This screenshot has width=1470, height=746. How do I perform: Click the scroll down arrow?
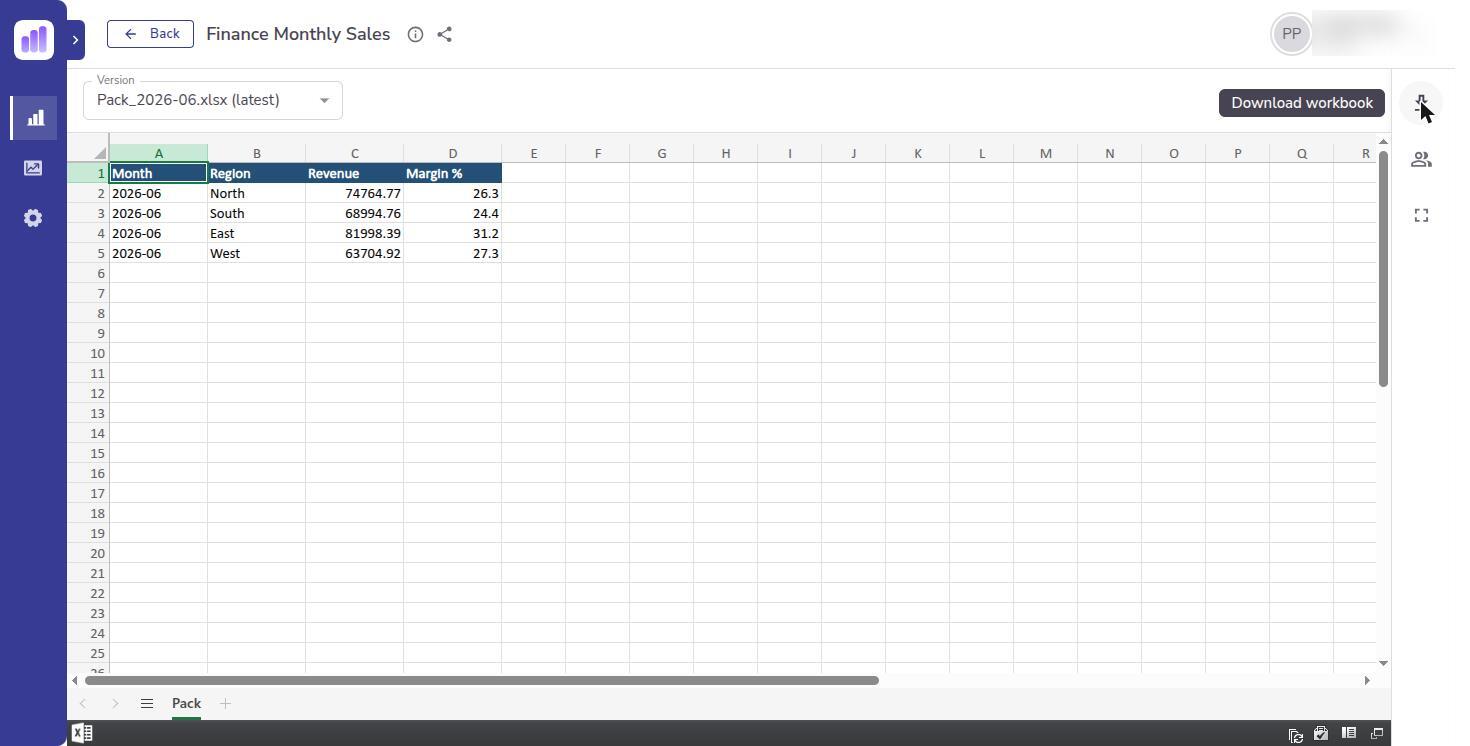point(1383,663)
